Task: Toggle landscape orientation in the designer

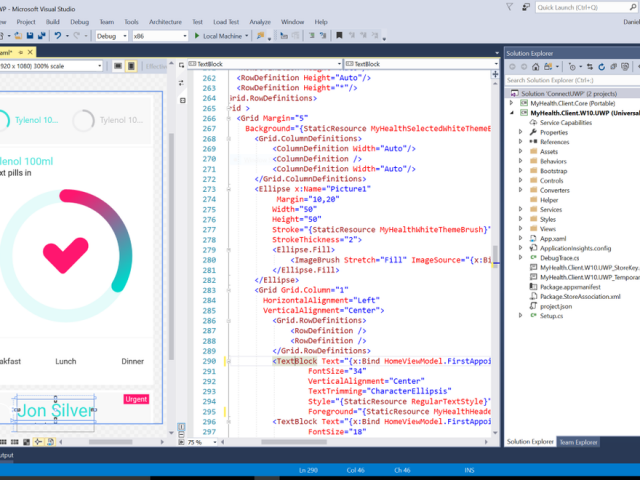Action: pyautogui.click(x=119, y=66)
